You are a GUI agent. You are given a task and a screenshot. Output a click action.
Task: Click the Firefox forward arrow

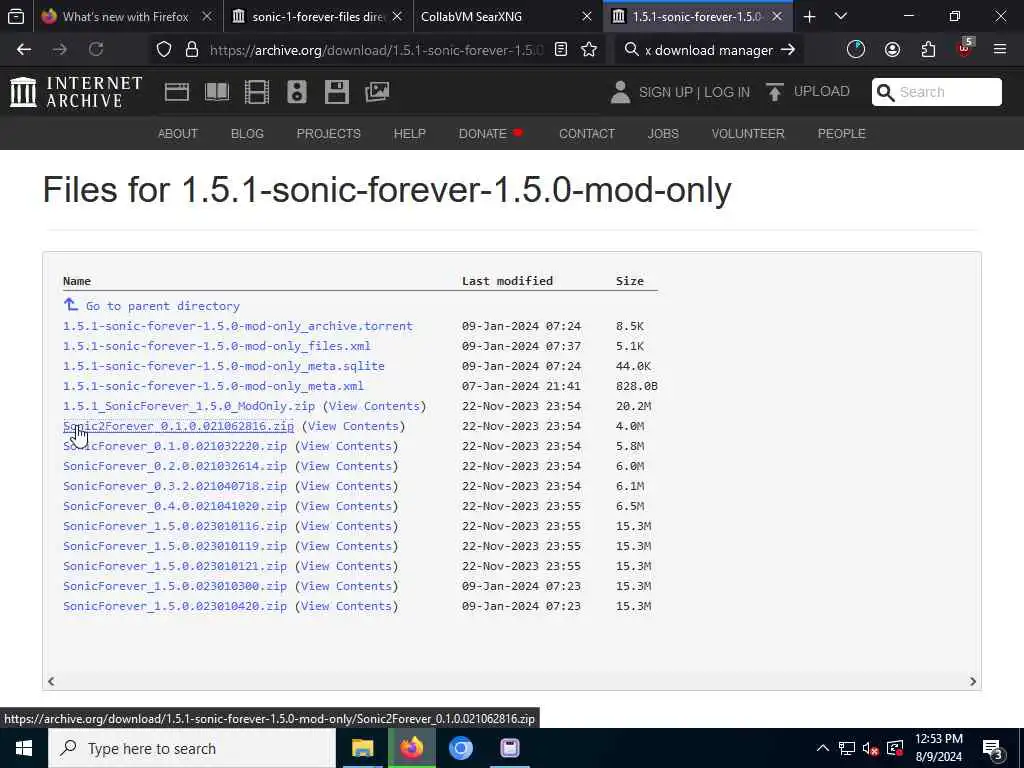click(x=60, y=50)
